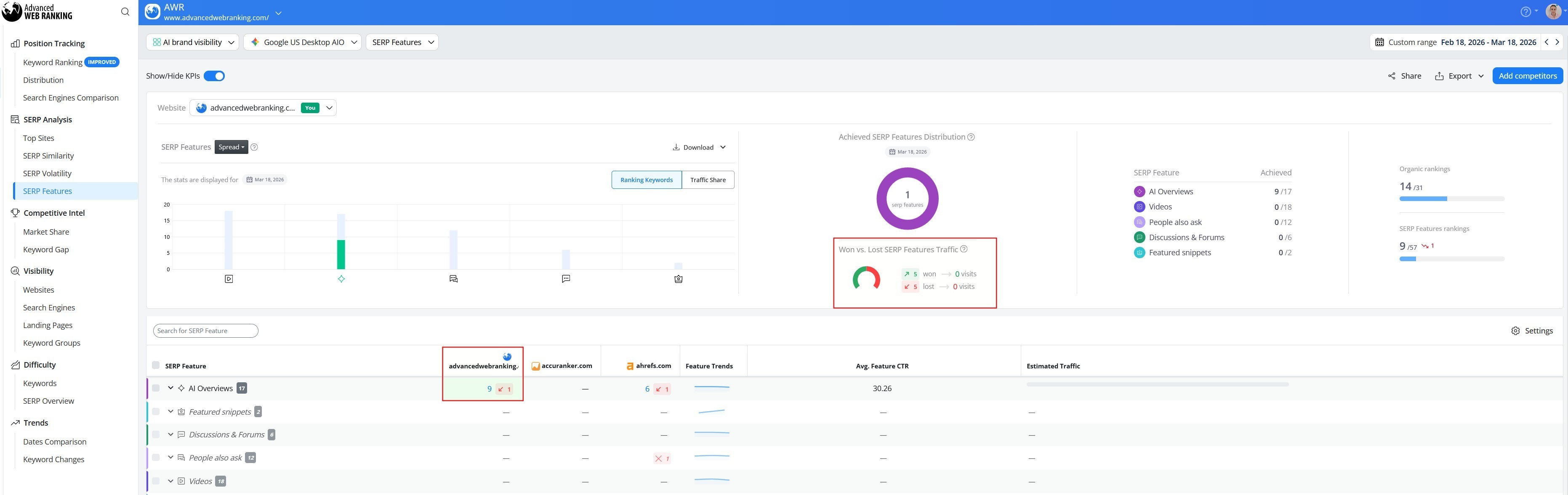Open Google US Desktop AIO dropdown
Viewport: 1568px width, 495px height.
pos(303,42)
